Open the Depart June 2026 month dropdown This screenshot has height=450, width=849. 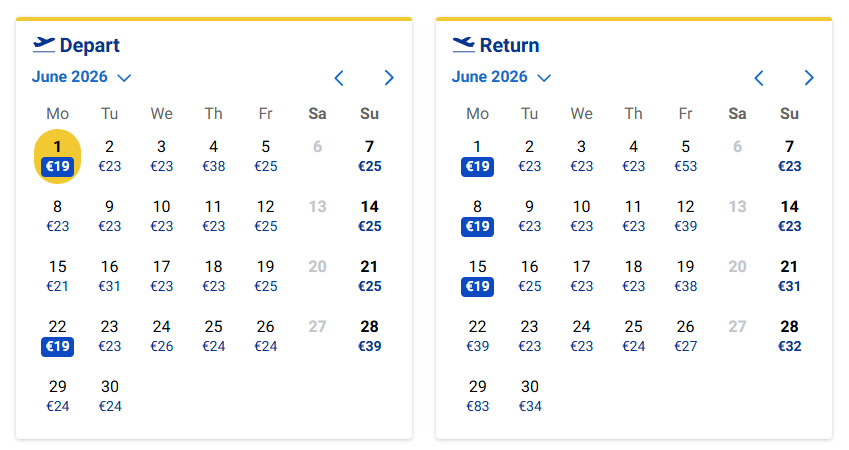coord(82,77)
